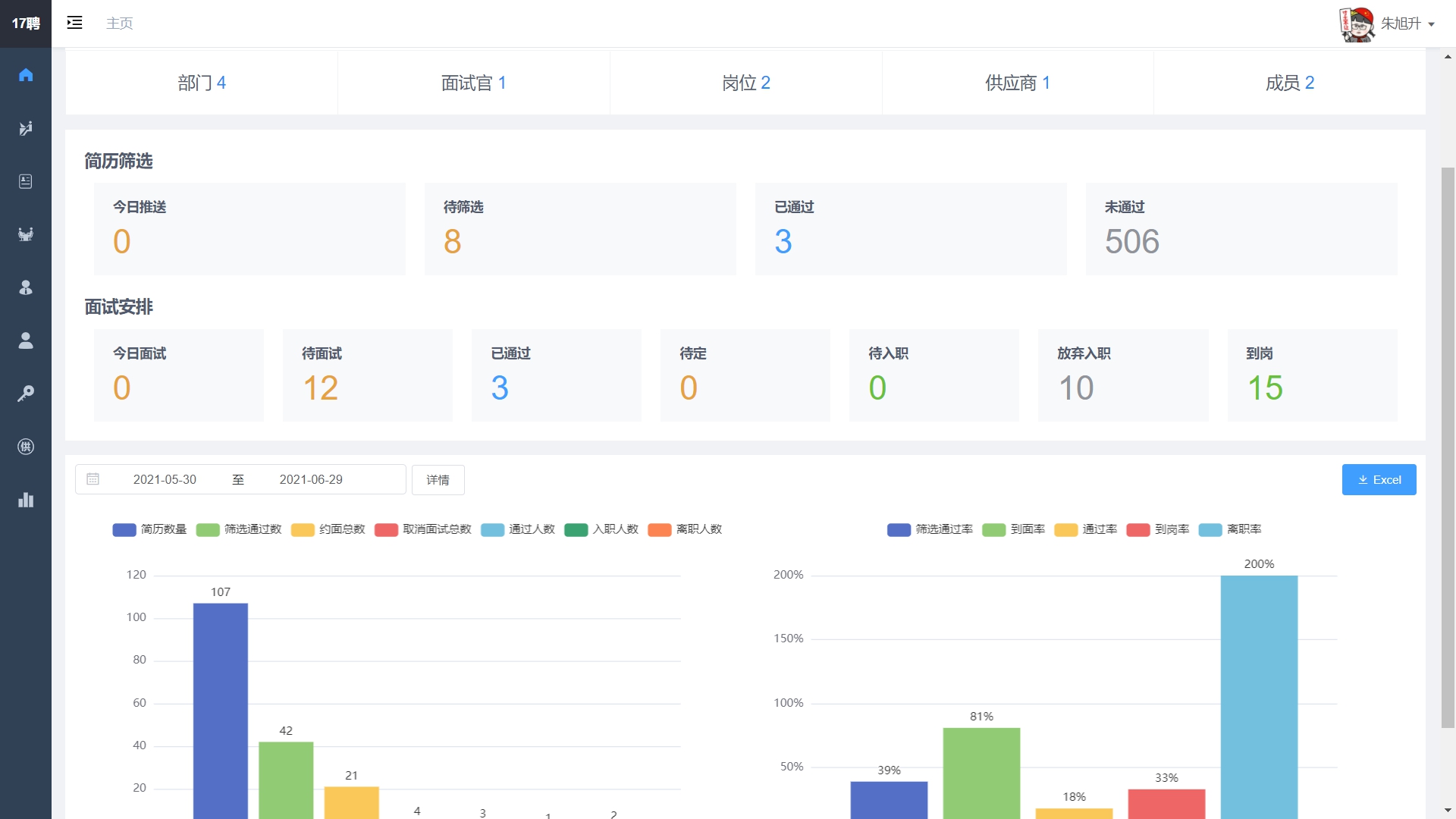
Task: Click the calendar icon in date range
Action: (93, 479)
